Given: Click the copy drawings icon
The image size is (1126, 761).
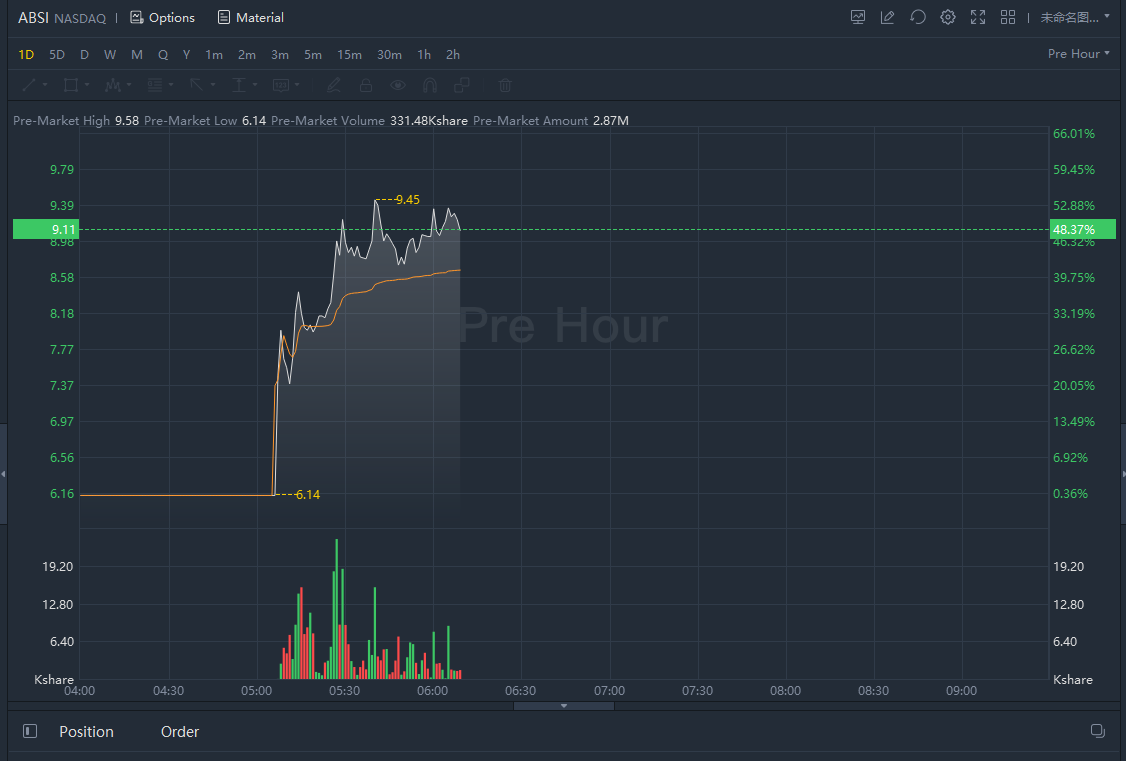Looking at the screenshot, I should 462,85.
